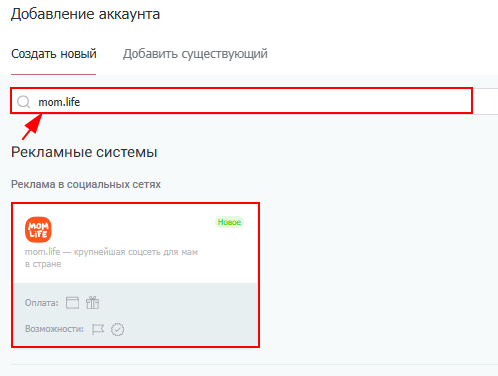The height and width of the screenshot is (376, 498).
Task: Click the checkmark circle capability icon
Action: (117, 329)
